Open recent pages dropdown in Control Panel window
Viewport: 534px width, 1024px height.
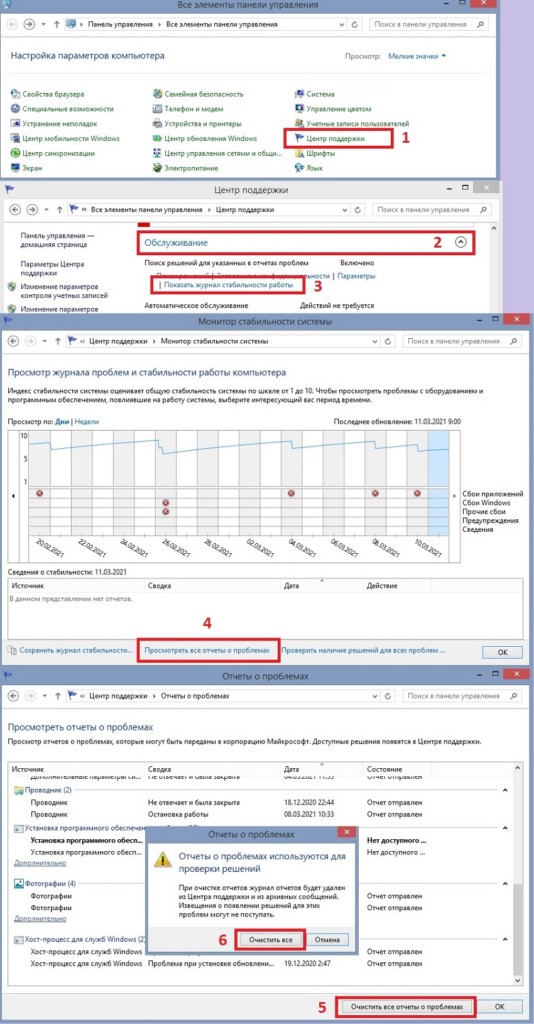pyautogui.click(x=44, y=24)
